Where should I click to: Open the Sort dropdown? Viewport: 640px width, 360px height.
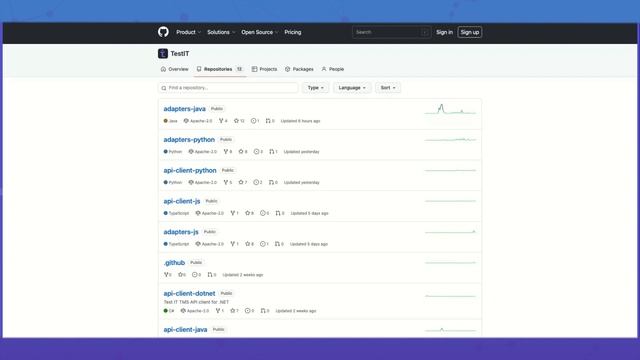pos(388,88)
